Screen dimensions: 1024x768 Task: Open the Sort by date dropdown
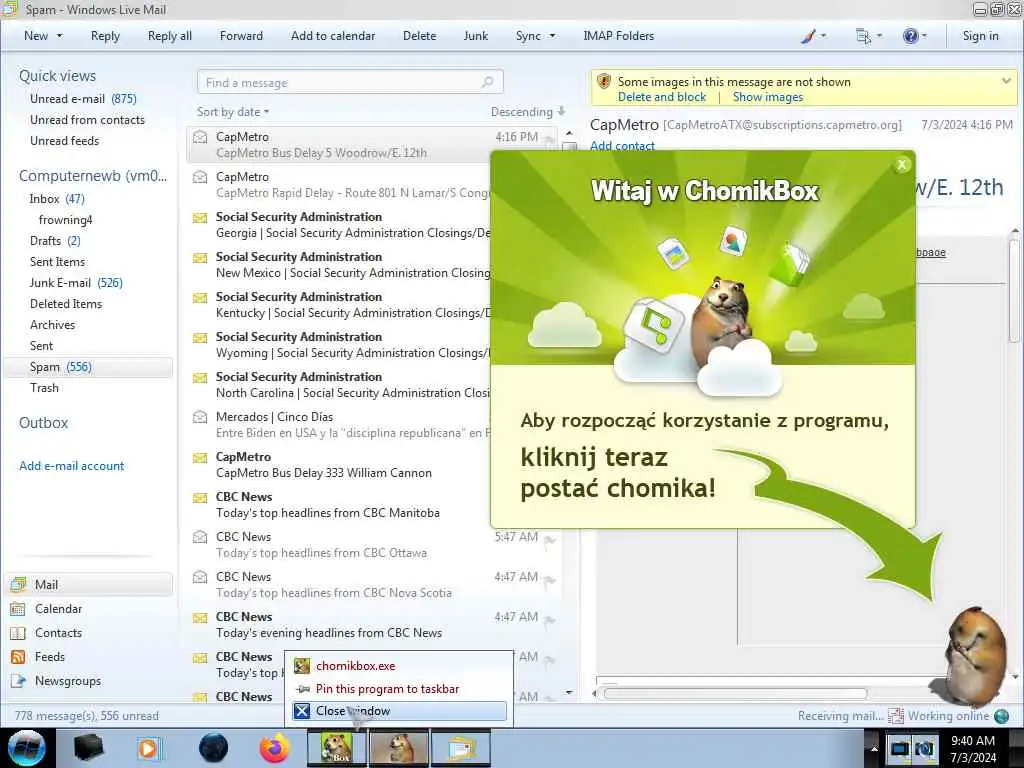(x=233, y=112)
